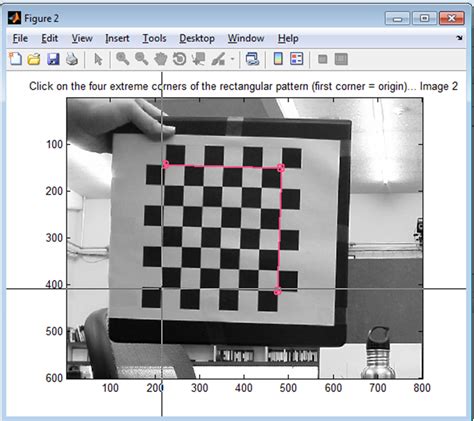This screenshot has height=421, width=474.
Task: Click the x-axis tick label 400
Action: pyautogui.click(x=244, y=388)
